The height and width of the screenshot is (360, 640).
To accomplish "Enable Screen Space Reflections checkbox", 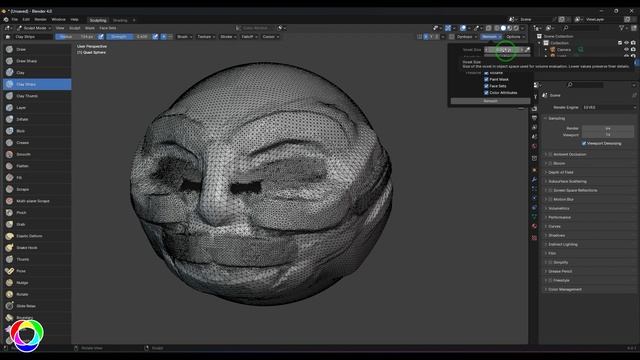I will click(550, 190).
